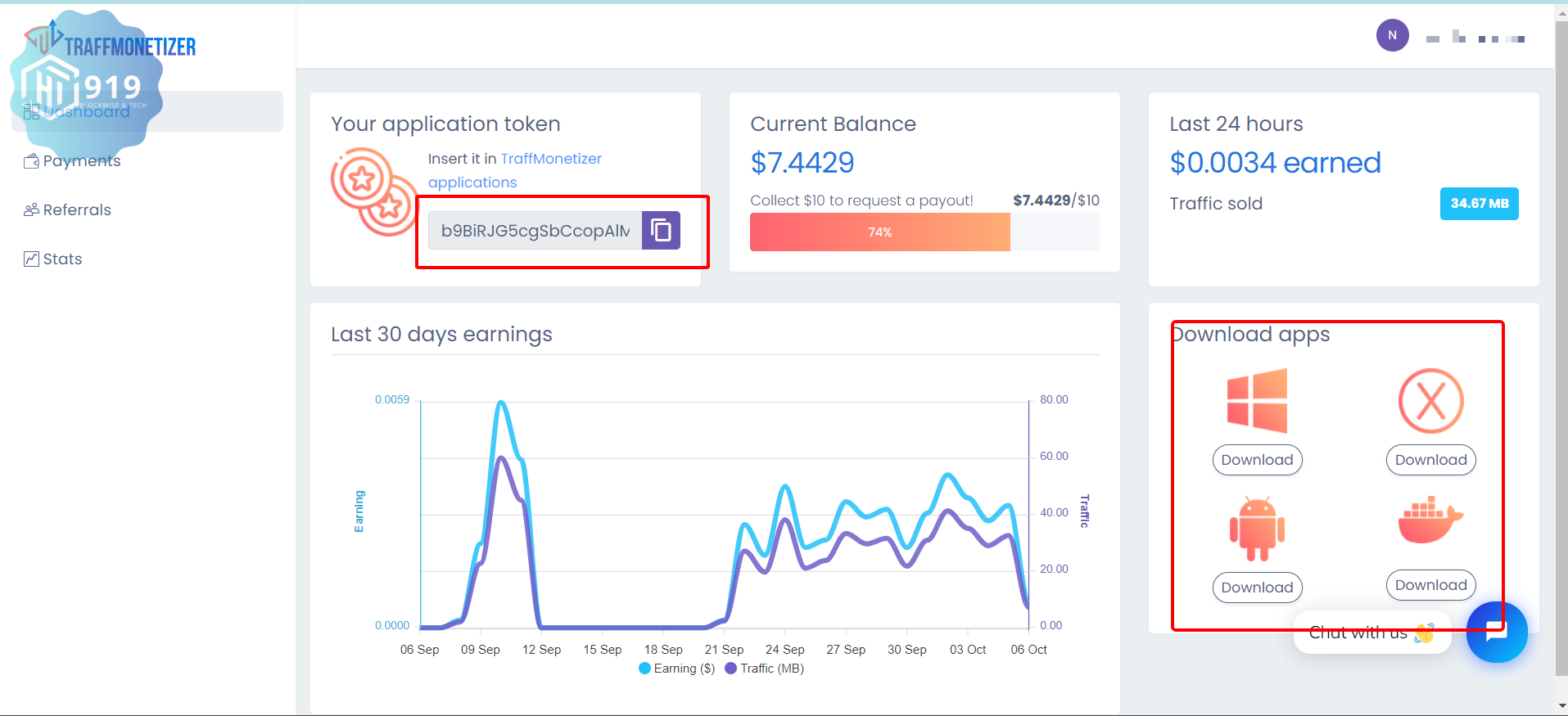Image resolution: width=1568 pixels, height=716 pixels.
Task: Click the 34.67 MB traffic sold badge
Action: tap(1479, 204)
